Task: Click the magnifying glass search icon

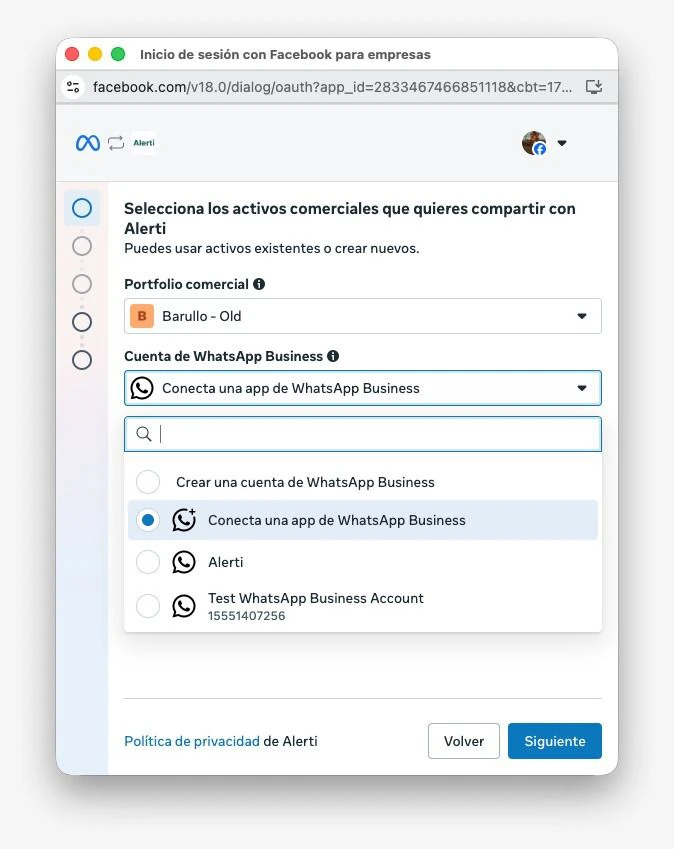Action: pyautogui.click(x=143, y=434)
